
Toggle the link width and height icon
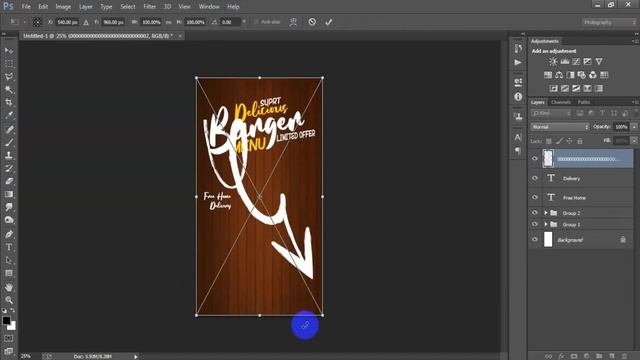pos(169,22)
